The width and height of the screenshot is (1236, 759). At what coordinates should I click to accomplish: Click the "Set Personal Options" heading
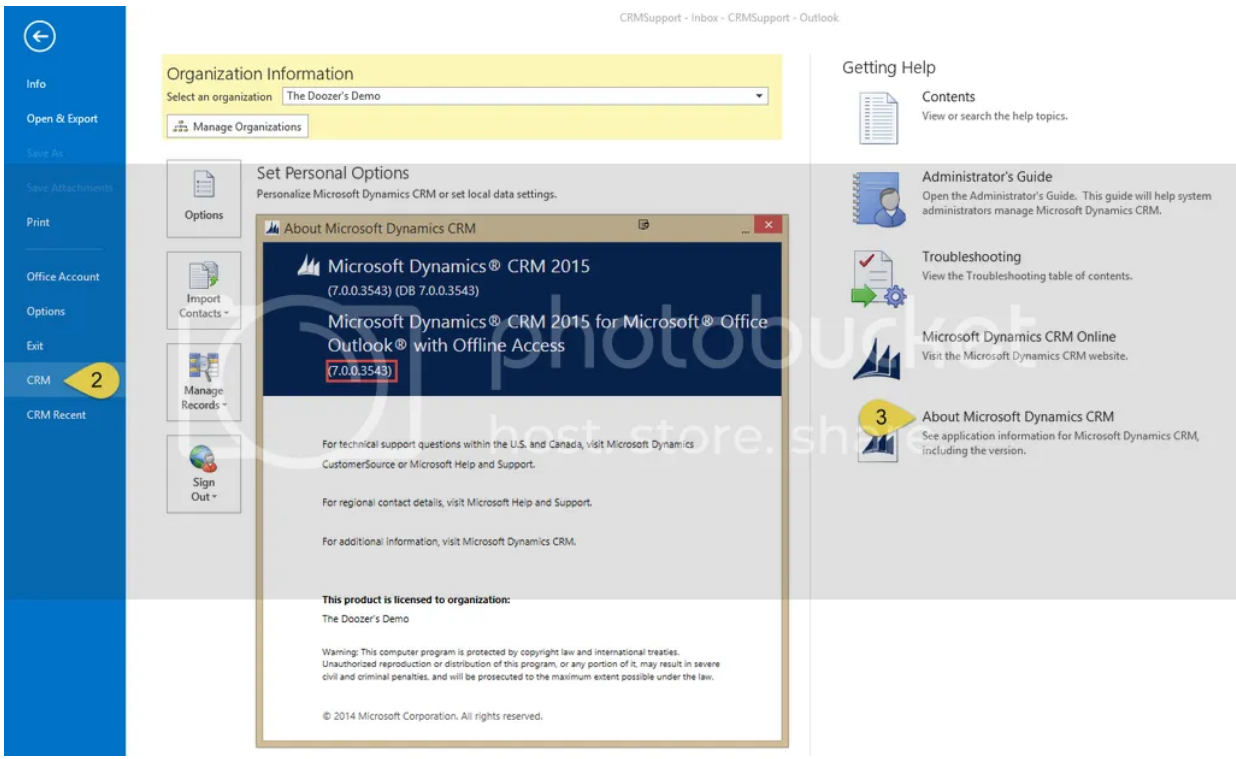point(333,173)
